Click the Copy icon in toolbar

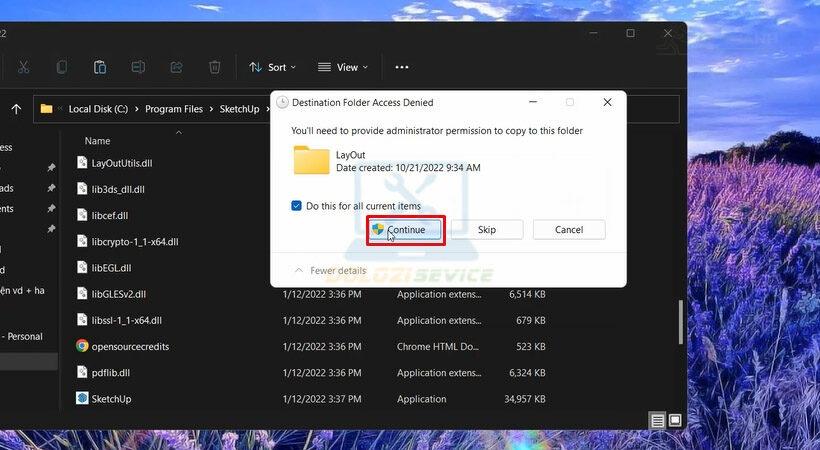coord(62,67)
